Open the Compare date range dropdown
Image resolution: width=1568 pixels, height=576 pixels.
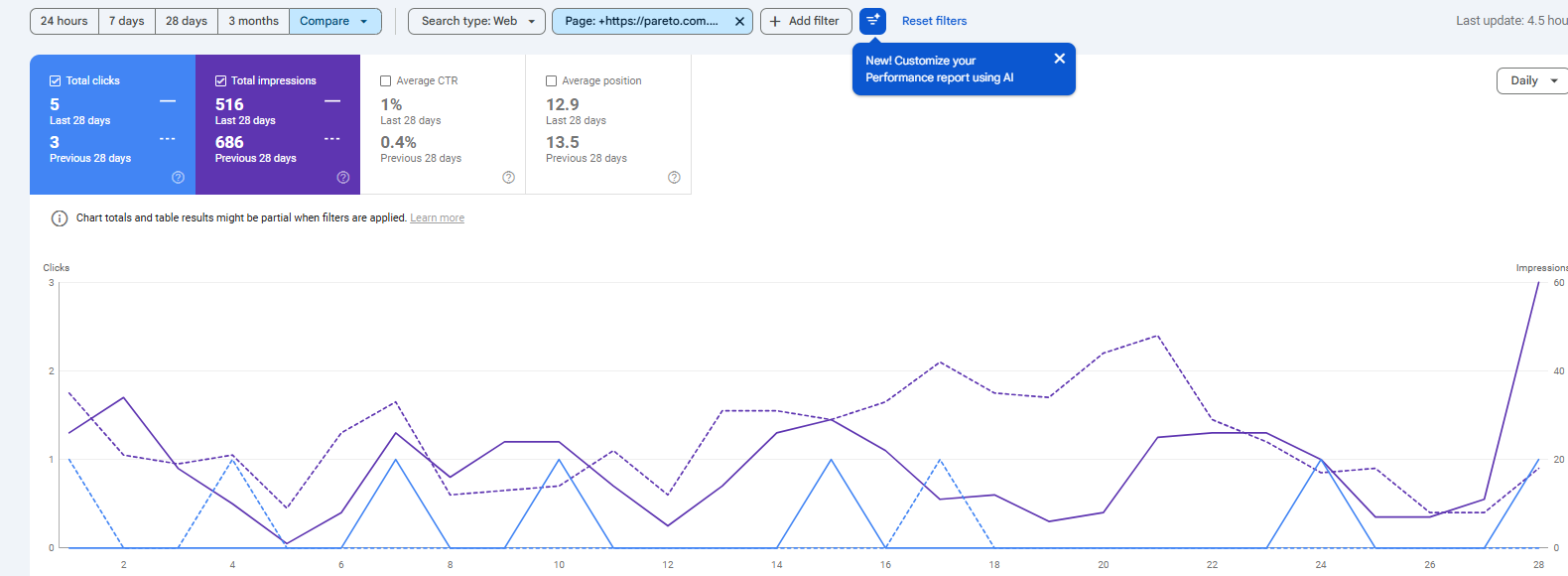tap(334, 21)
